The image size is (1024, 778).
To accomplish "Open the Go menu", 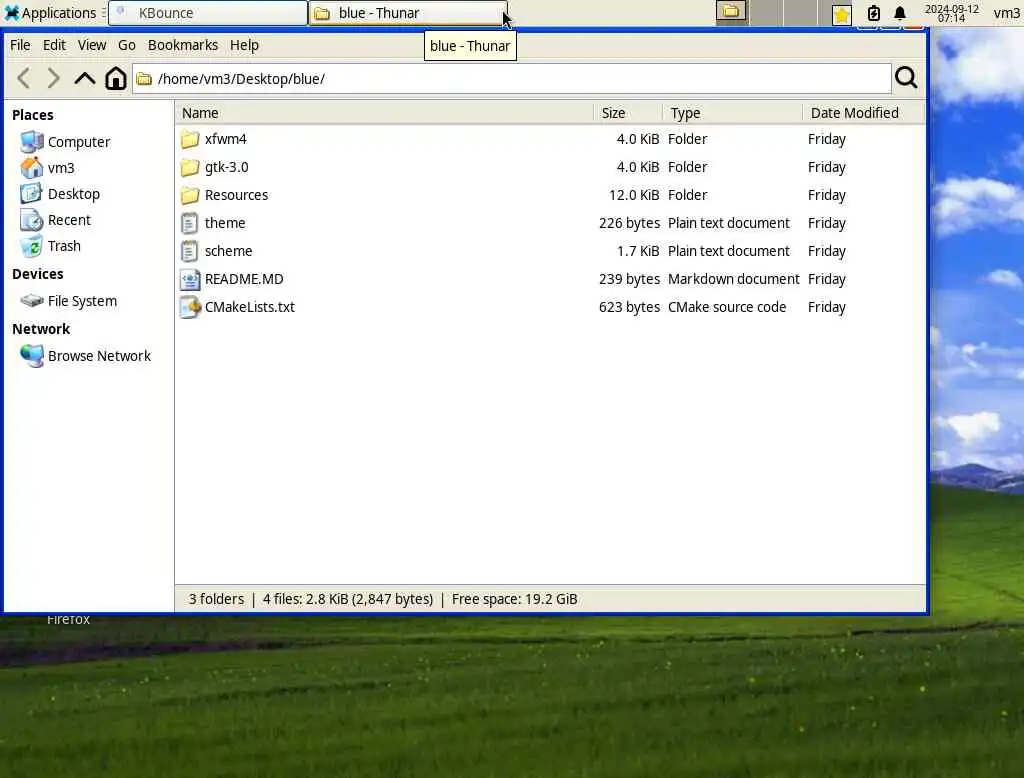I will [127, 45].
